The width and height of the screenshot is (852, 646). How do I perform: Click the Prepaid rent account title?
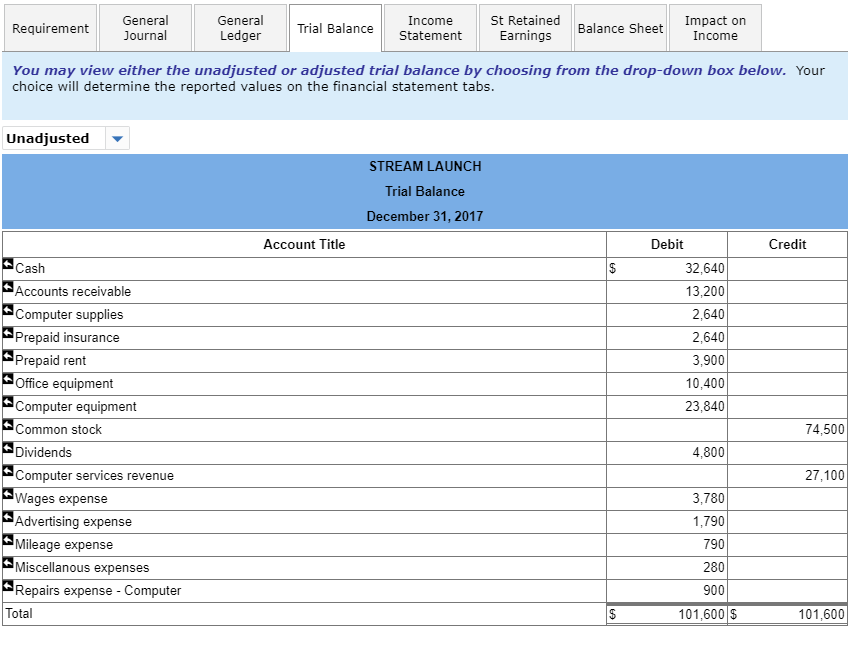click(x=51, y=361)
